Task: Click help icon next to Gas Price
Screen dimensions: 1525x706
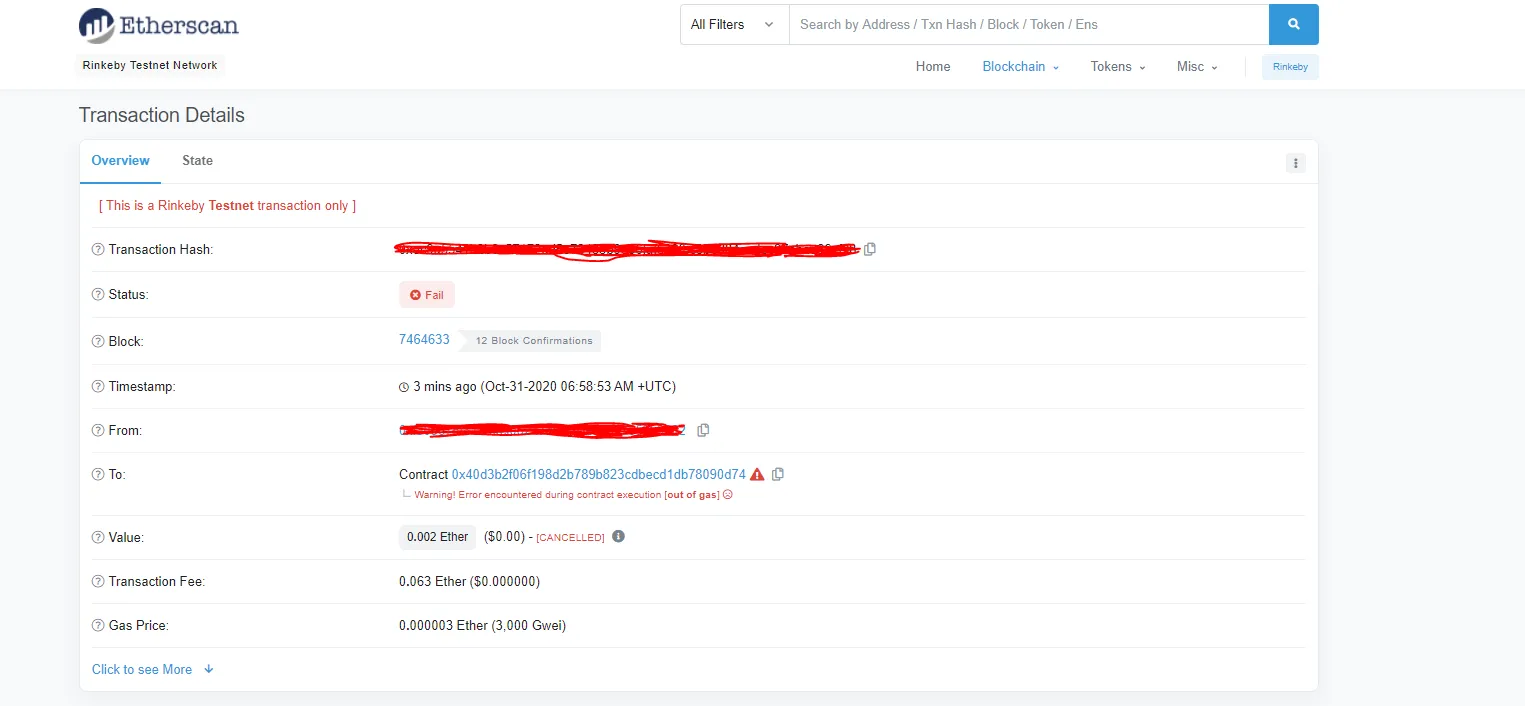Action: (98, 625)
